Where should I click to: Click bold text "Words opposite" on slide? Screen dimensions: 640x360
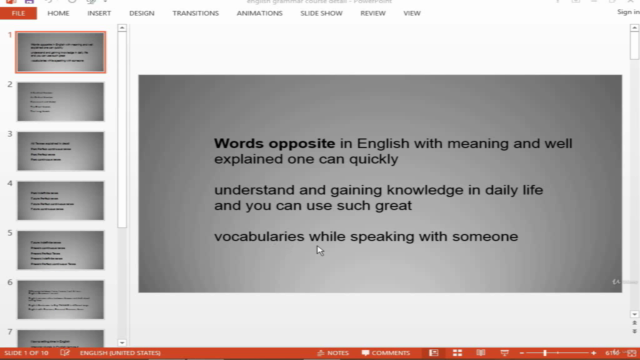coord(274,143)
